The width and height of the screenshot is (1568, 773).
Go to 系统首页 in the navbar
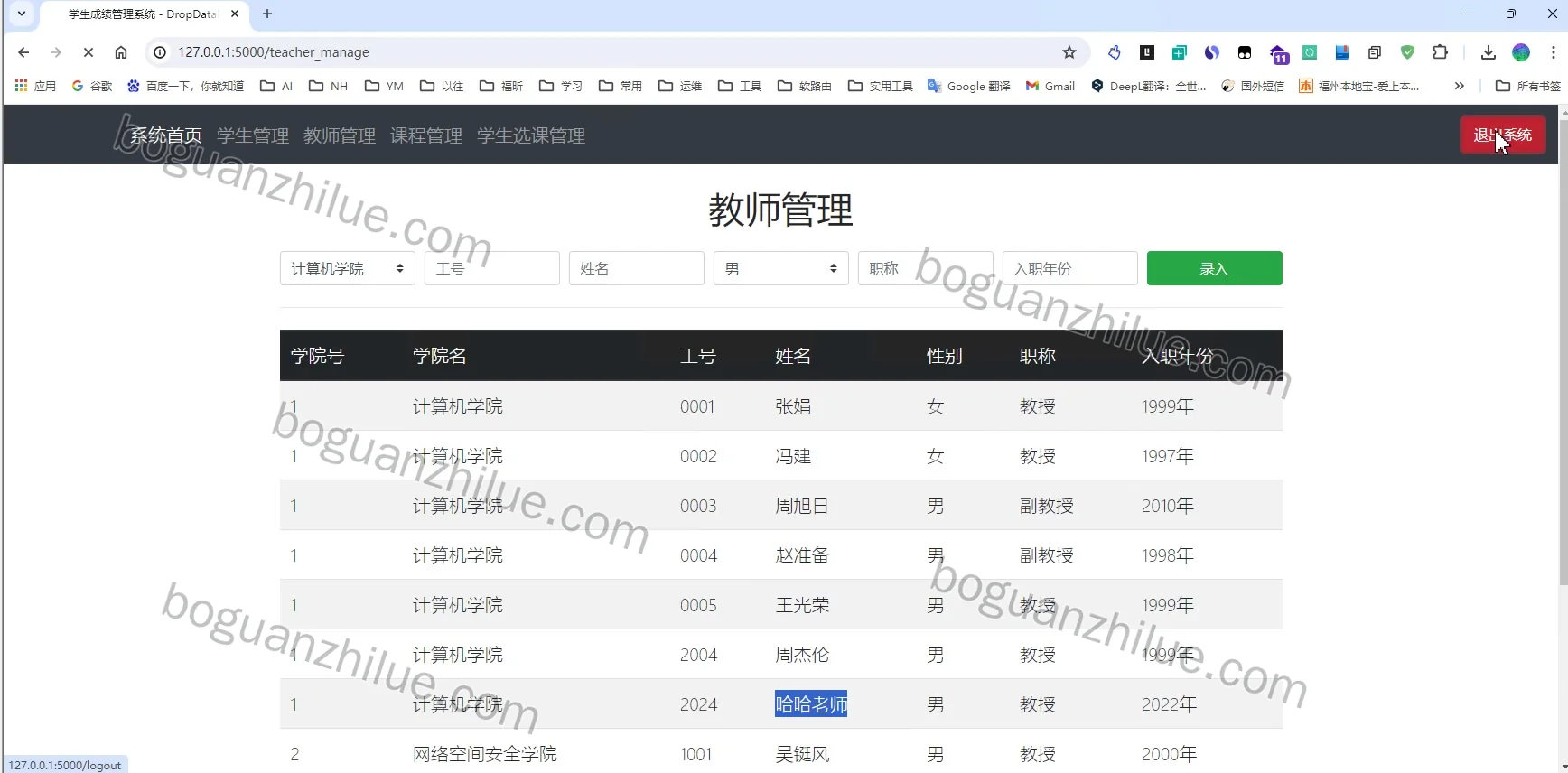click(166, 135)
